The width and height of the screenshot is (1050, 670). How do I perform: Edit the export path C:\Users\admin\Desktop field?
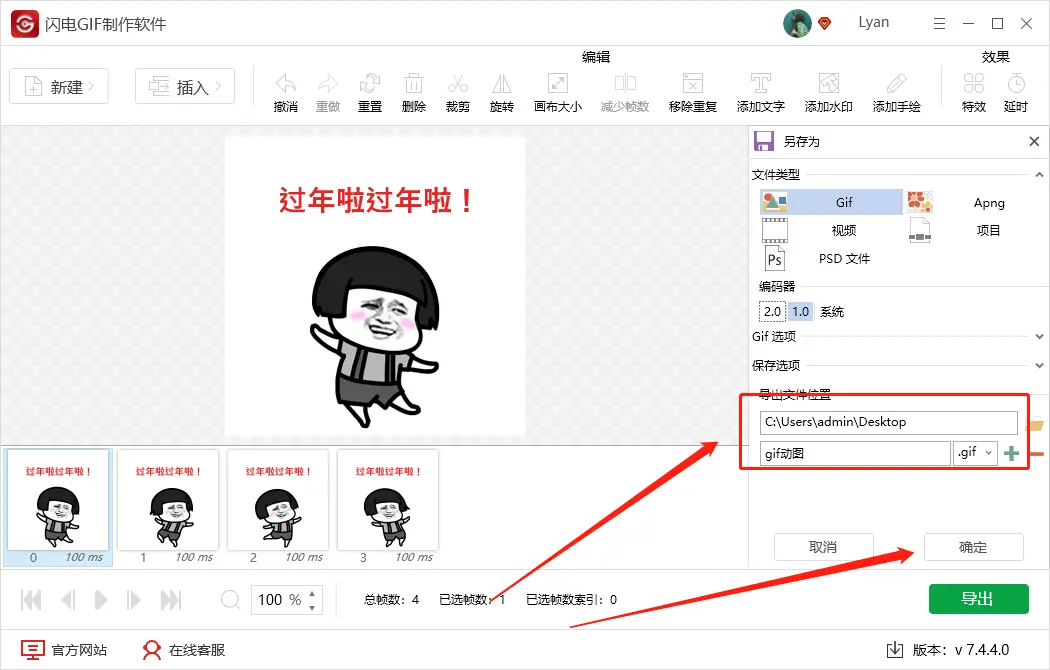(889, 422)
